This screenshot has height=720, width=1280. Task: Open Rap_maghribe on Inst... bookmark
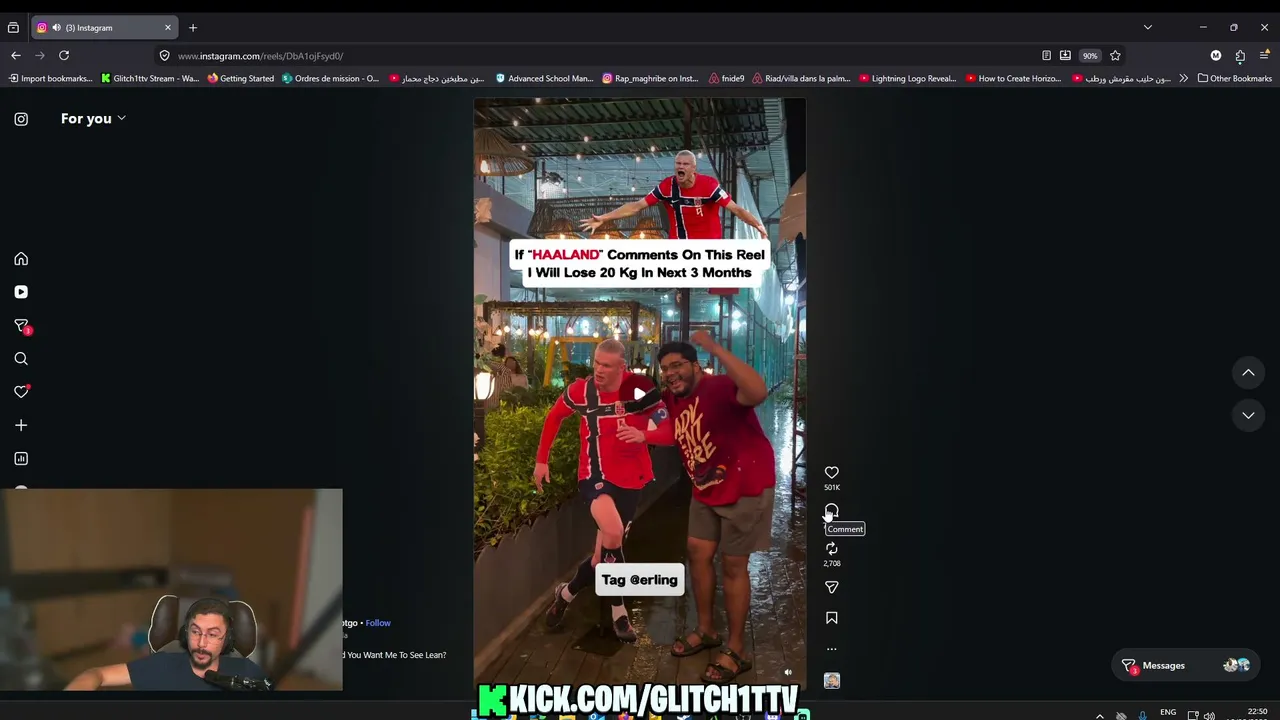pos(650,78)
